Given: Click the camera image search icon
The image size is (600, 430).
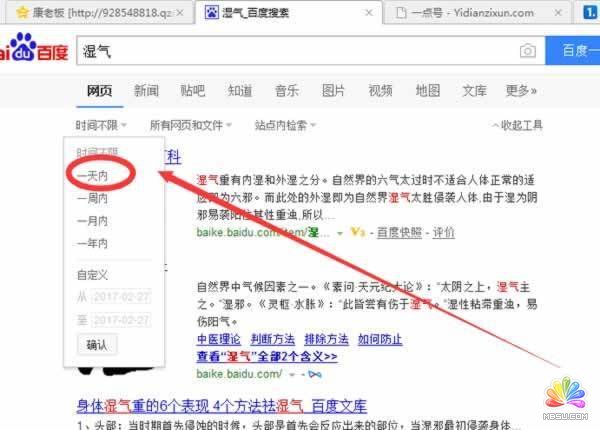Looking at the screenshot, I should [527, 51].
